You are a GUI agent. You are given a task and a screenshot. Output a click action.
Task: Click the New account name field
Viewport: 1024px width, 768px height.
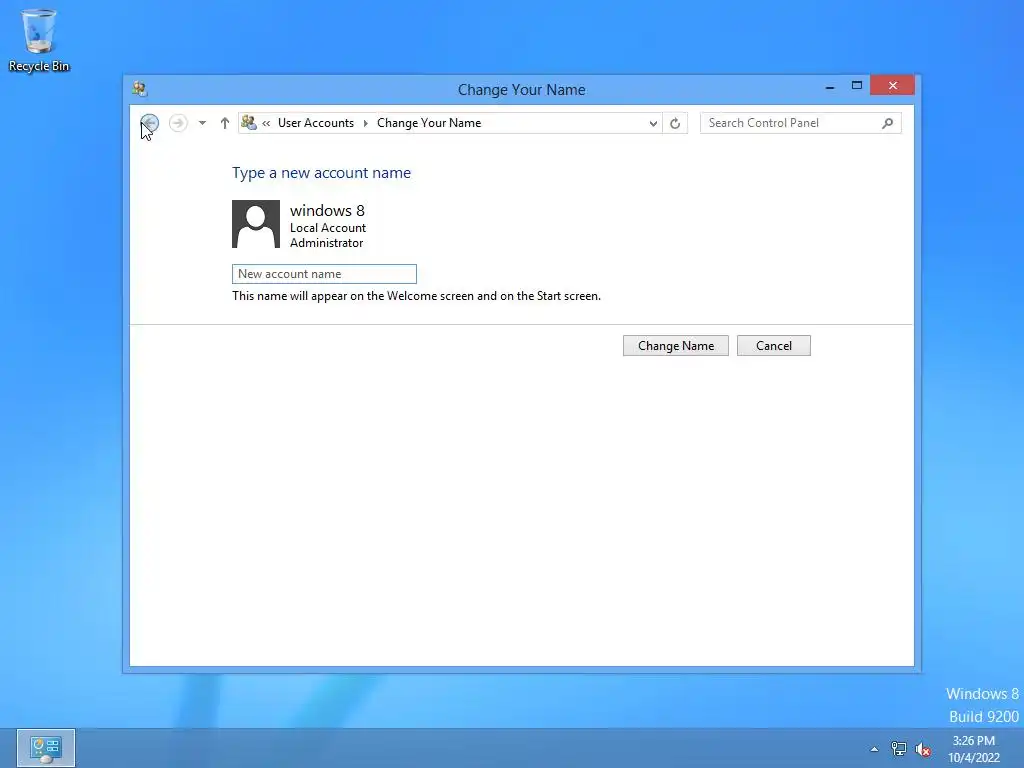coord(324,274)
